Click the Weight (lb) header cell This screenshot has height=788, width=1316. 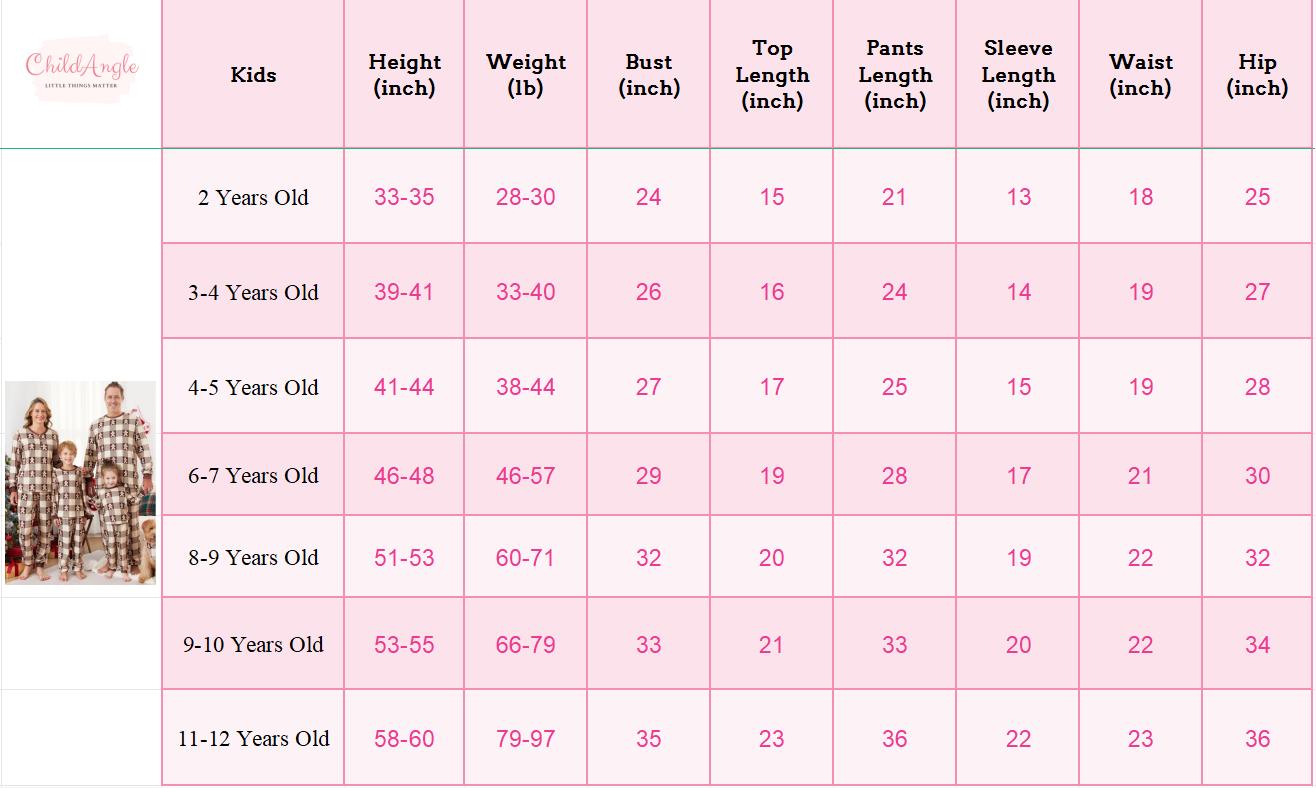(526, 75)
